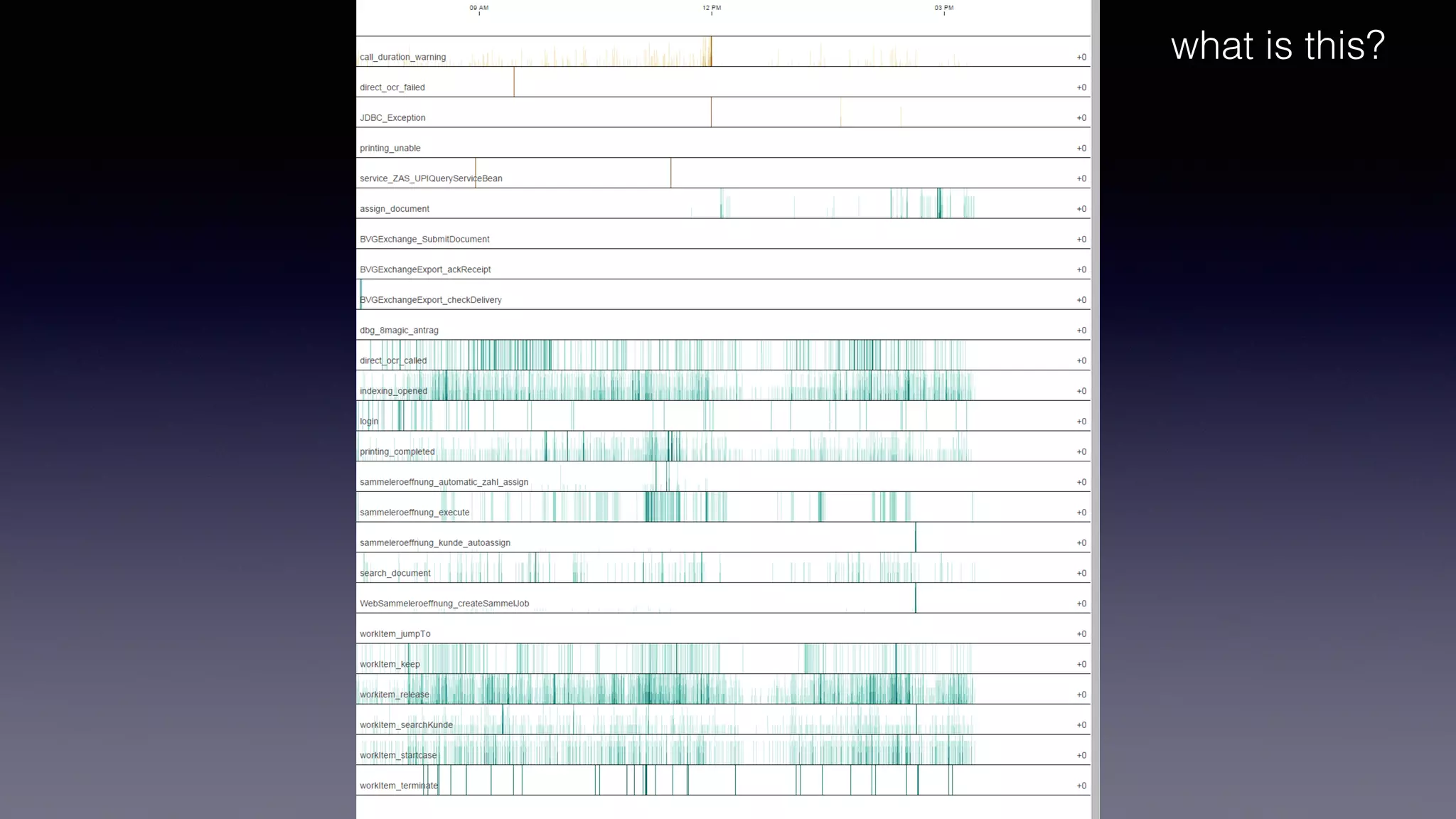Viewport: 1456px width, 819px height.
Task: Click the workItem_release row label
Action: [x=394, y=695]
